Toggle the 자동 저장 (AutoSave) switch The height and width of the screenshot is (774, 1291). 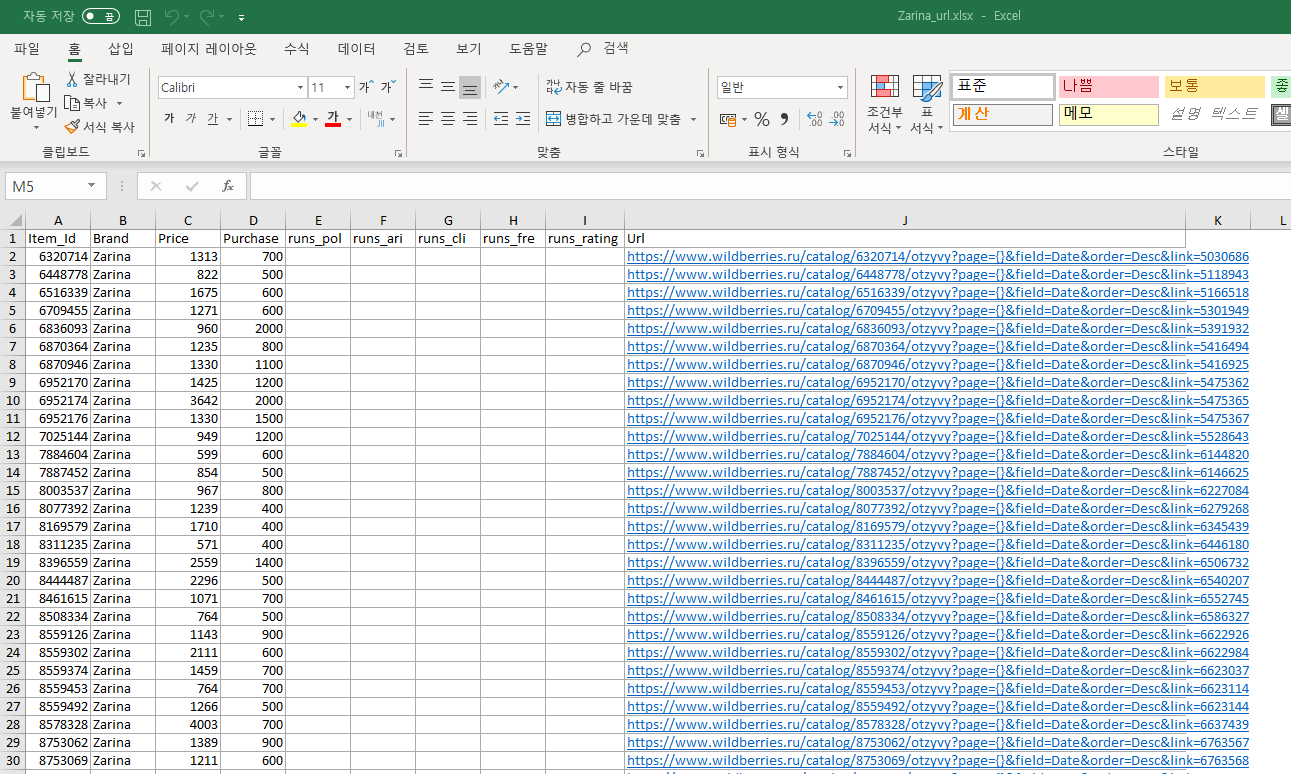click(101, 17)
